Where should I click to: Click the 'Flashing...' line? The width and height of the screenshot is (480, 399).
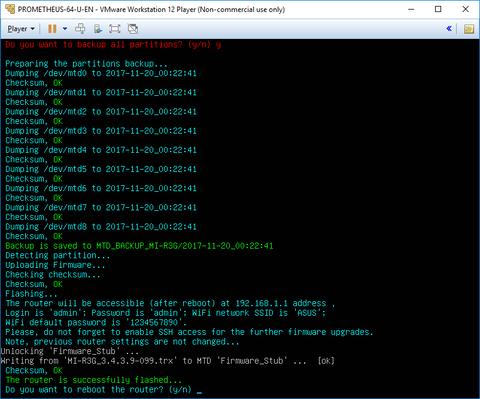point(31,294)
